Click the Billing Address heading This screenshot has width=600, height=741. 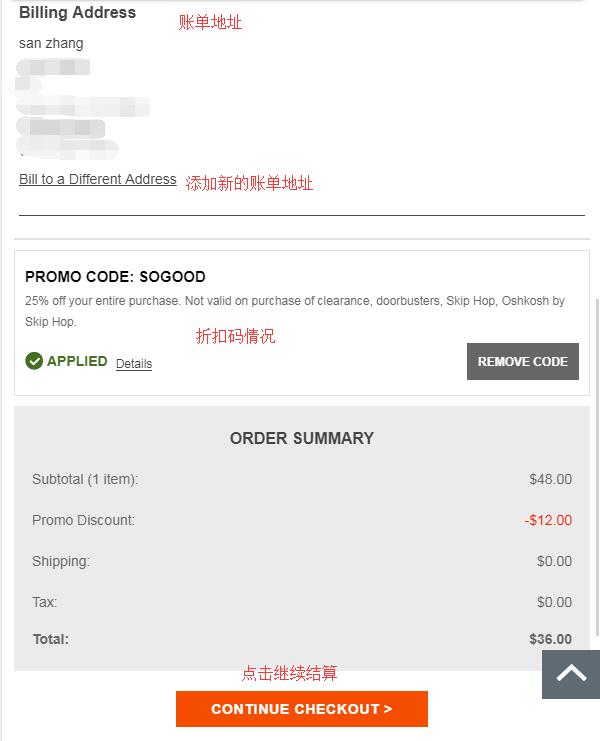pyautogui.click(x=77, y=12)
